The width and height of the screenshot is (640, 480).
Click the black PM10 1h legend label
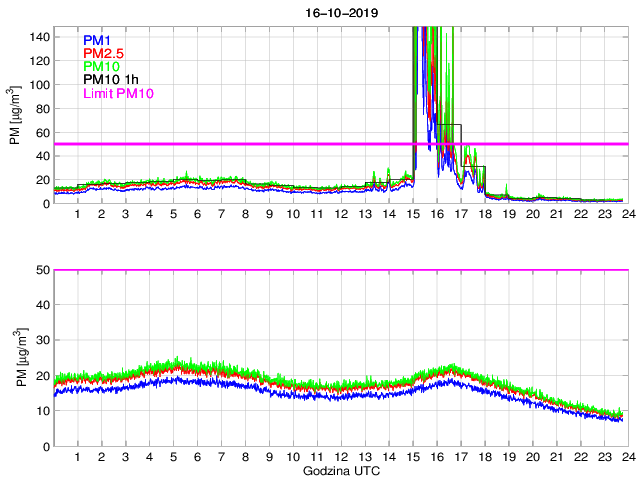[x=109, y=79]
